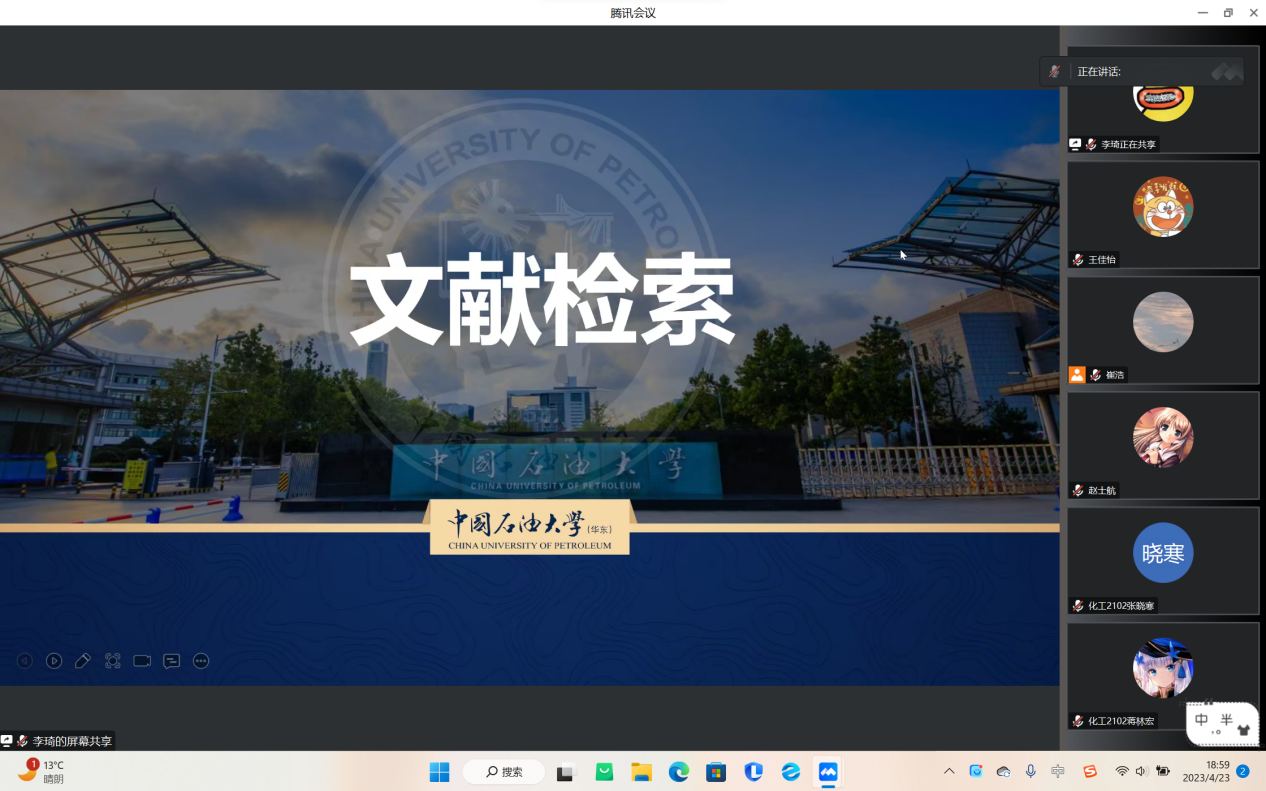Image resolution: width=1266 pixels, height=791 pixels.
Task: Click the focus frame icon in slide toolbar
Action: [113, 661]
